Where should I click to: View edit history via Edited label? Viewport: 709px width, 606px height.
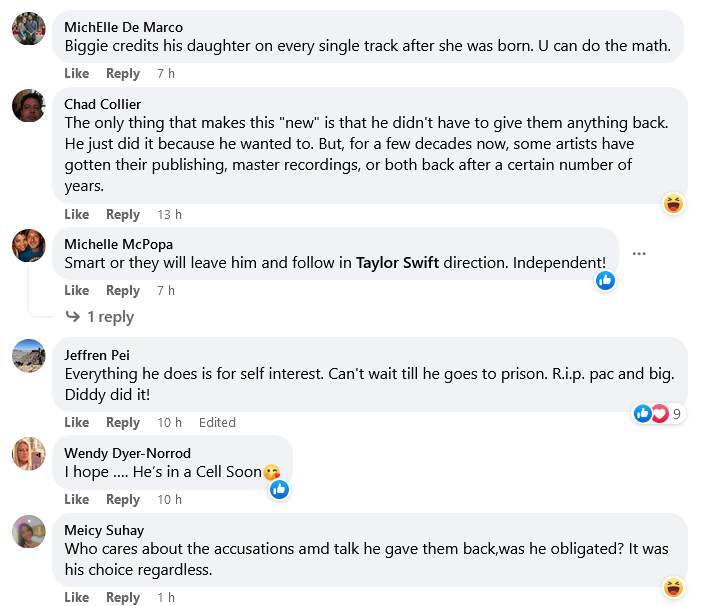click(217, 423)
